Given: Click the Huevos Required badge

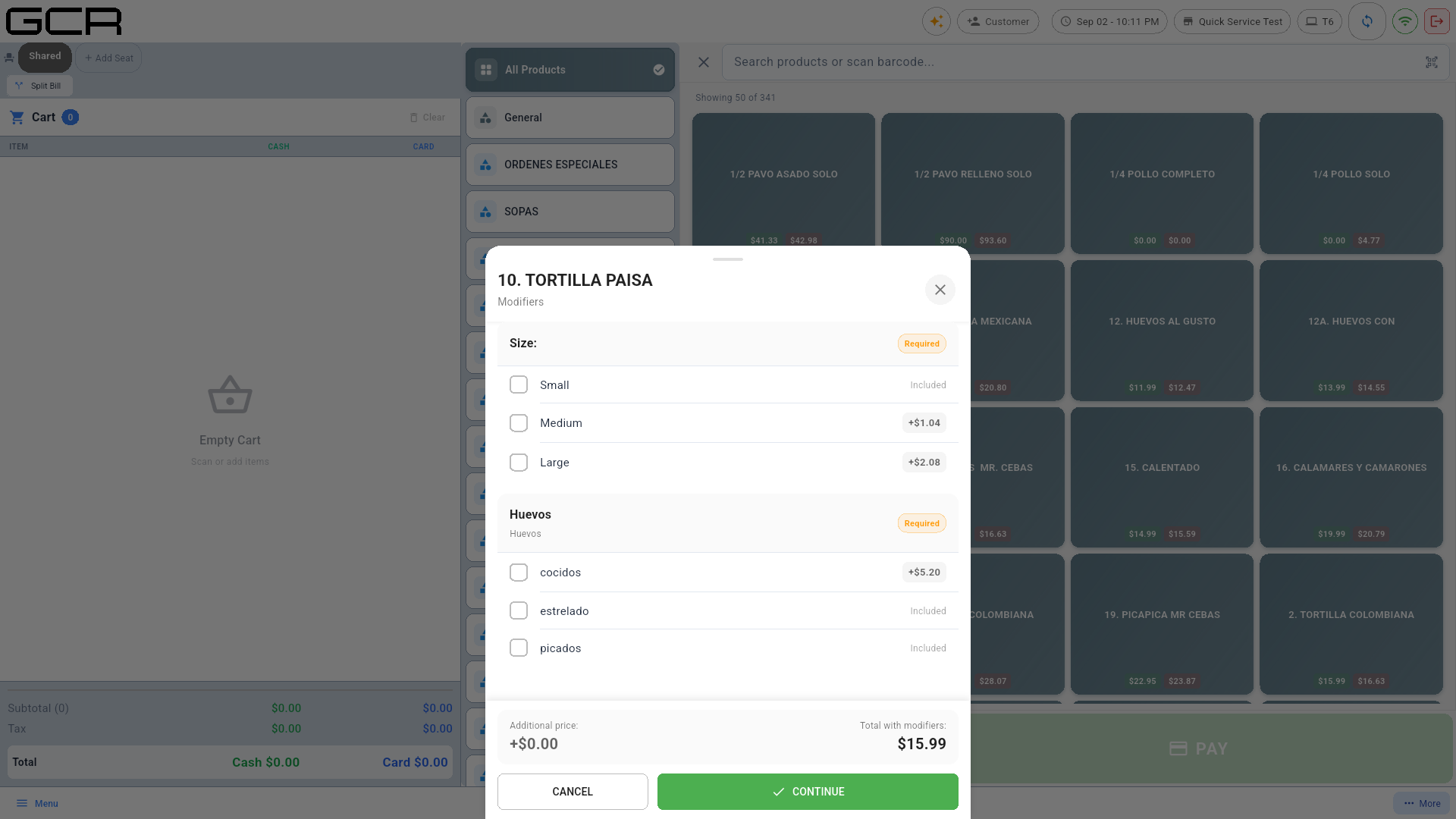Looking at the screenshot, I should coord(922,523).
